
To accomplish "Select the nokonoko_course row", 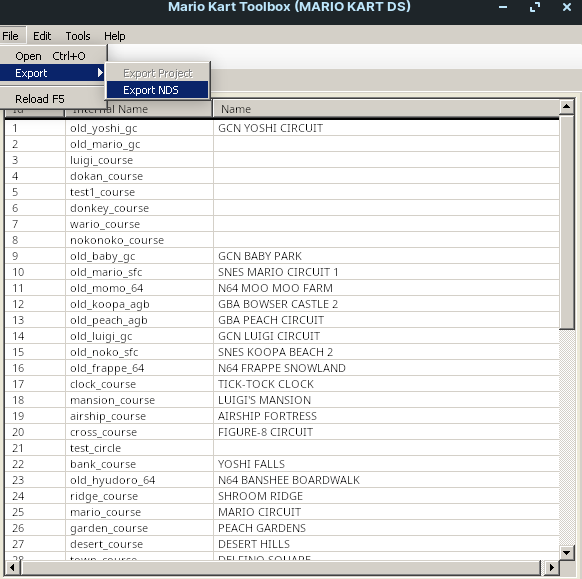I will (x=282, y=240).
